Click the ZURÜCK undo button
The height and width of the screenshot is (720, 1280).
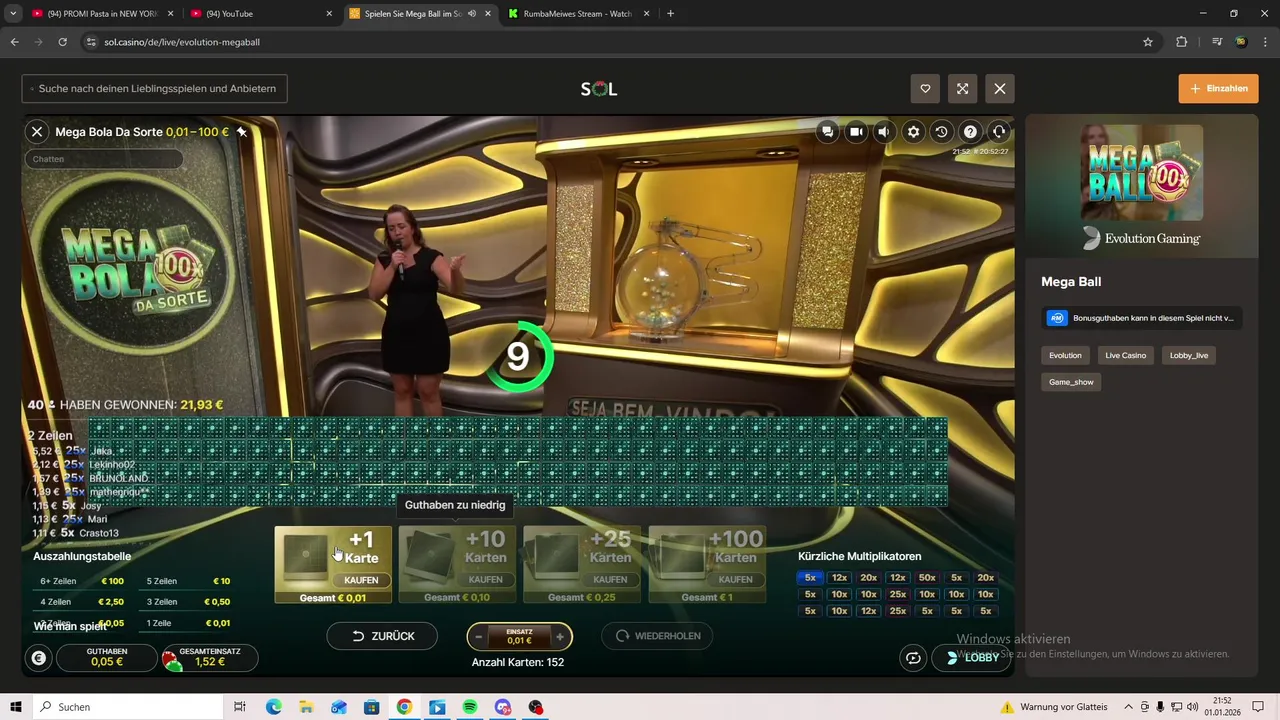[x=383, y=636]
